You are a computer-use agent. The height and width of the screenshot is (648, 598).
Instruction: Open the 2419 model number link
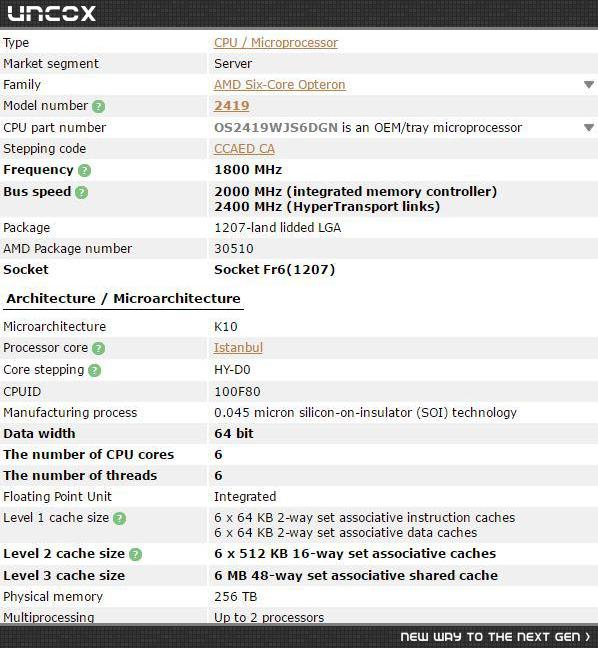click(231, 106)
